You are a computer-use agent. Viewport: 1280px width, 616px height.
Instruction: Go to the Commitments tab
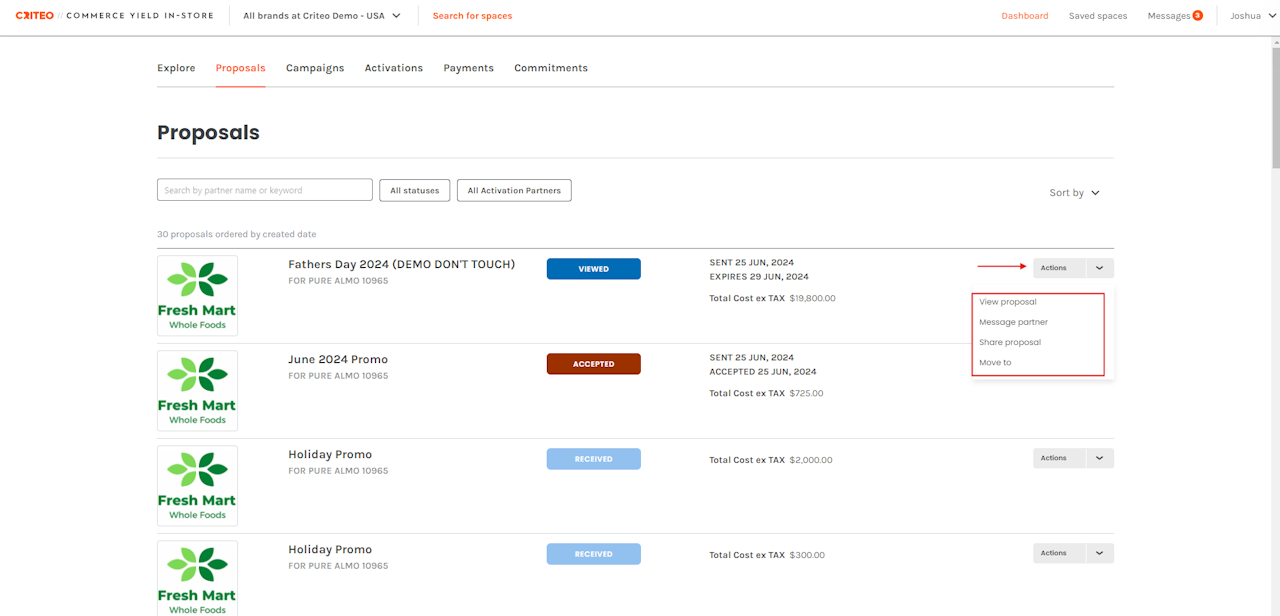coord(551,68)
